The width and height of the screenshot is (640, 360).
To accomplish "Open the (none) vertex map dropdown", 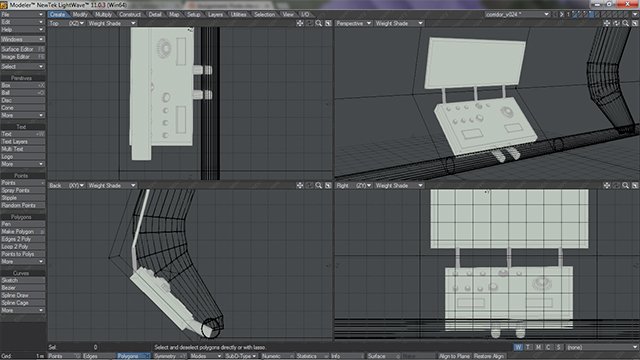I will point(602,347).
